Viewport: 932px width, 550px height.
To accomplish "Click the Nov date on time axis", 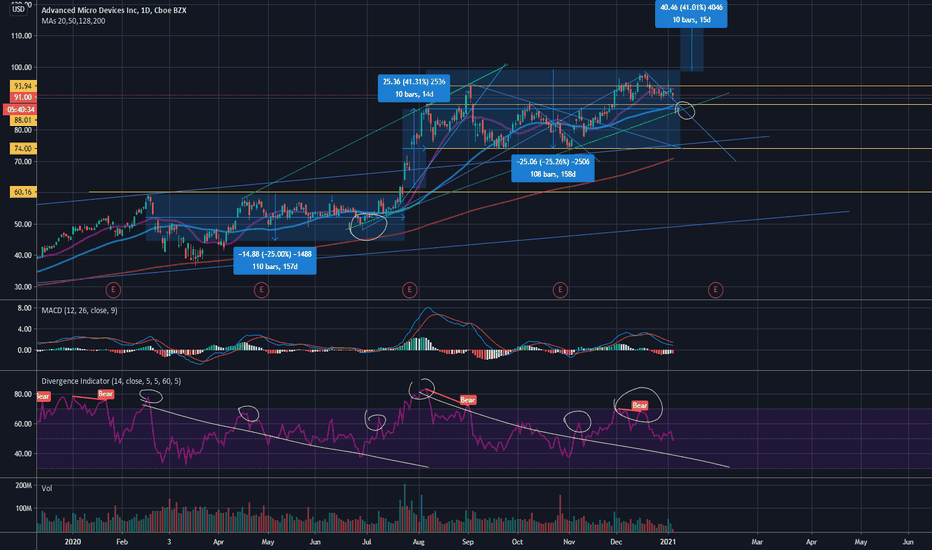I will (569, 542).
